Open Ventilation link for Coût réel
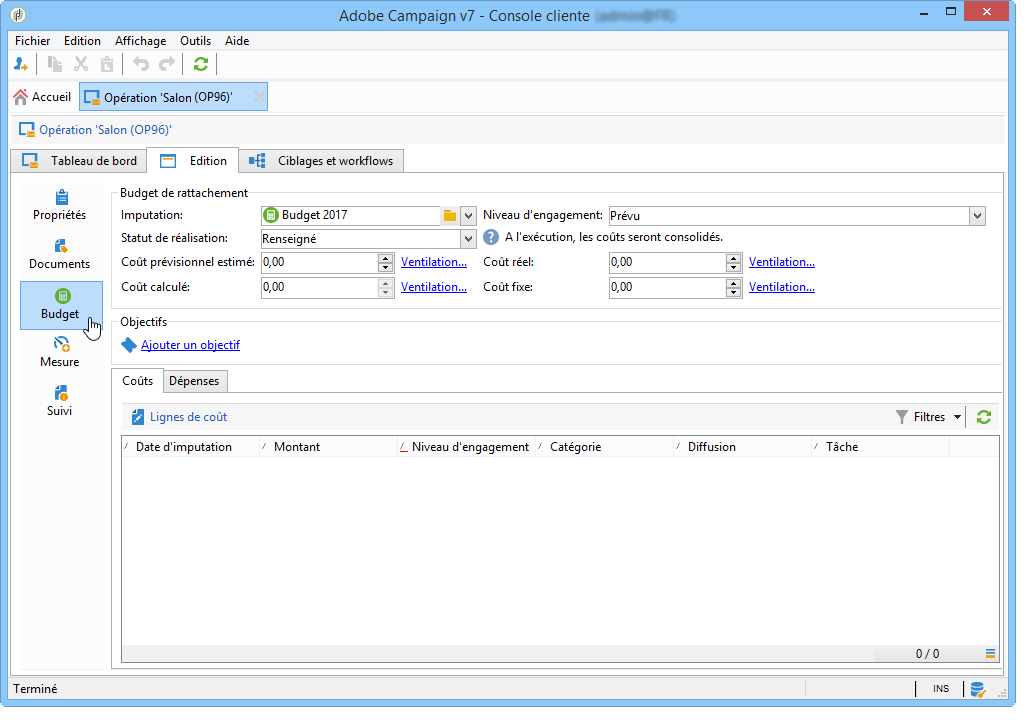Image resolution: width=1031 pixels, height=722 pixels. coord(782,262)
